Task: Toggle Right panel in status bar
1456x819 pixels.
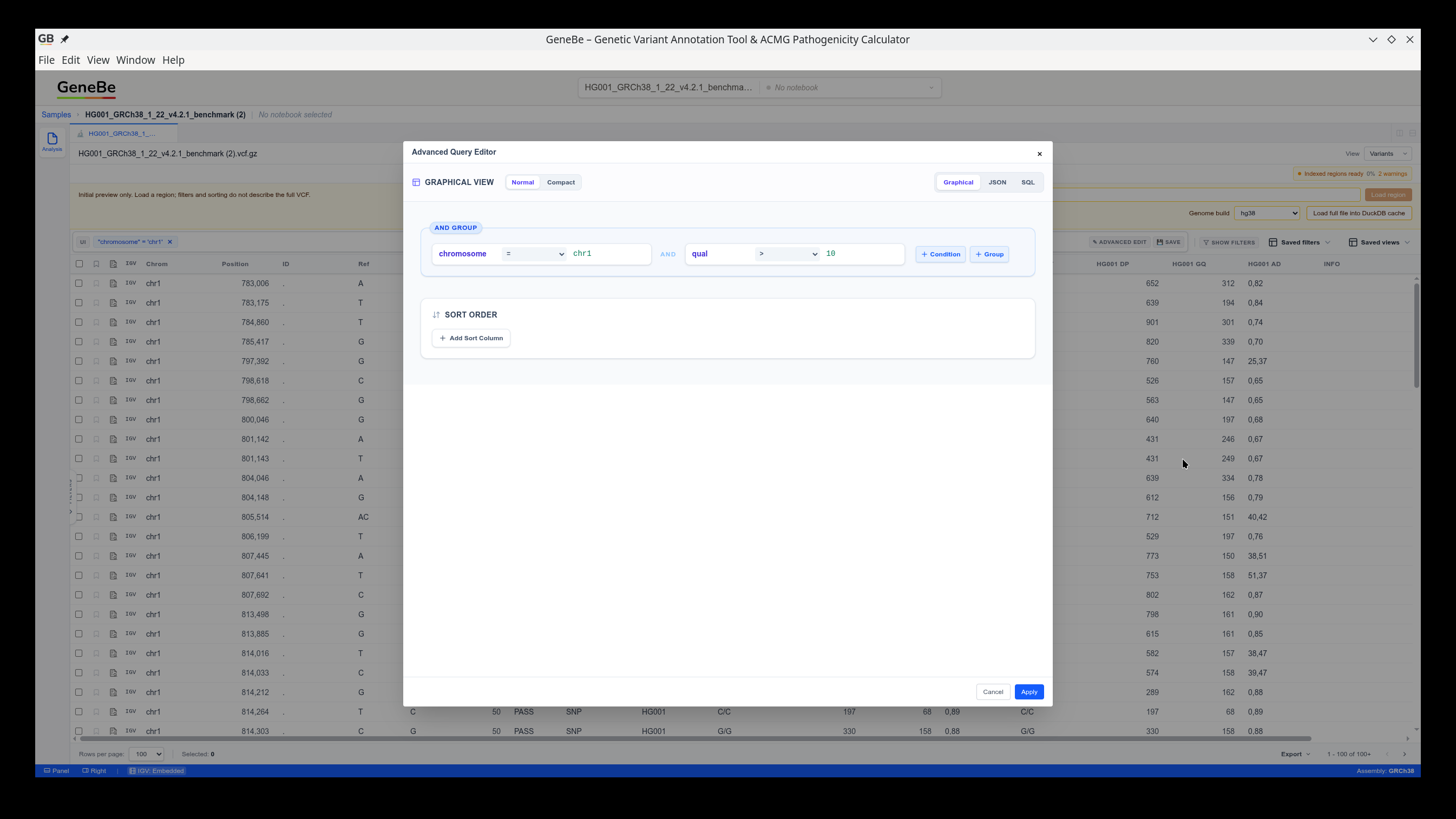Action: [x=94, y=770]
